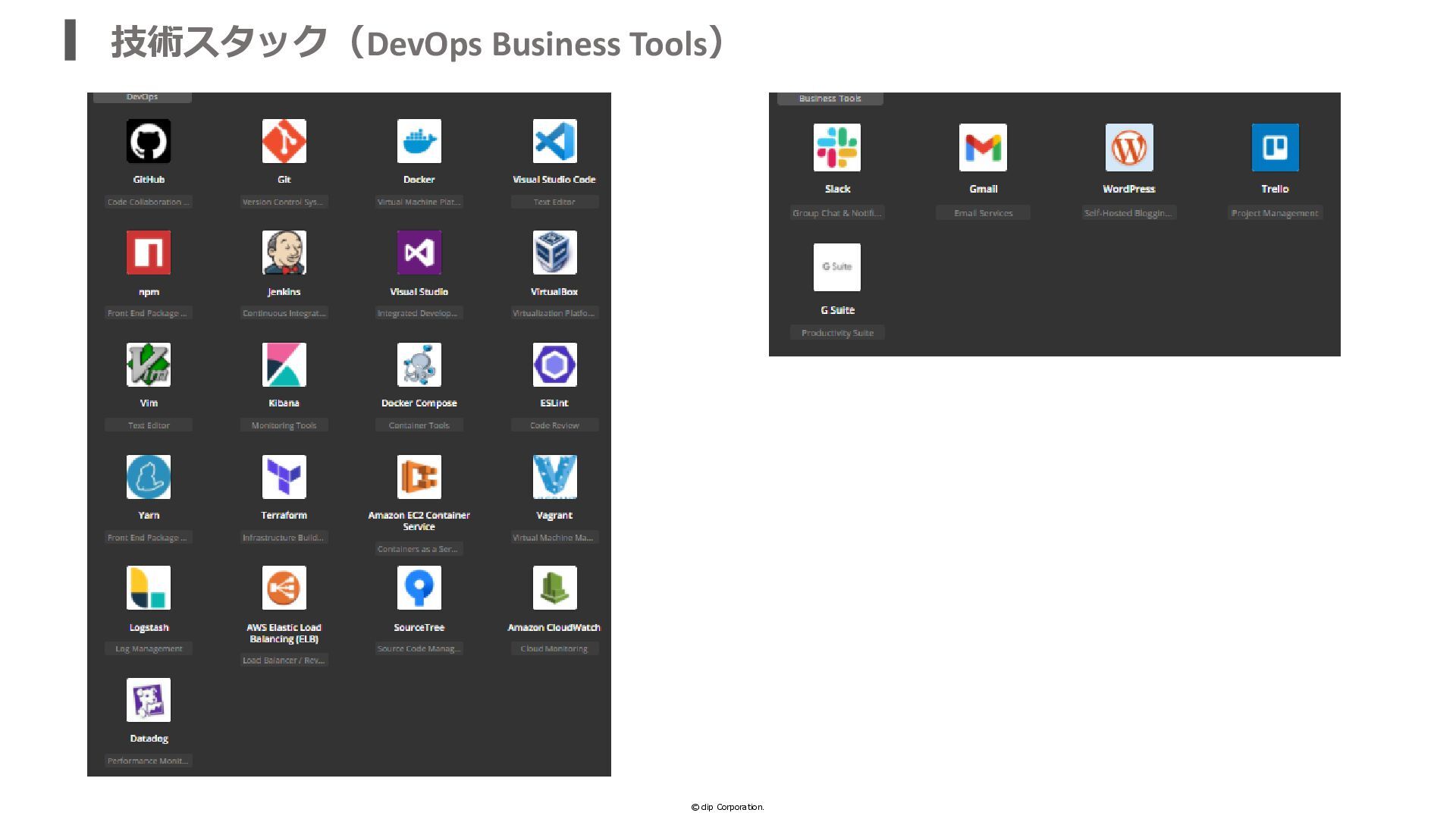Image resolution: width=1456 pixels, height=819 pixels.
Task: Click the Vim logo icon
Action: [149, 365]
